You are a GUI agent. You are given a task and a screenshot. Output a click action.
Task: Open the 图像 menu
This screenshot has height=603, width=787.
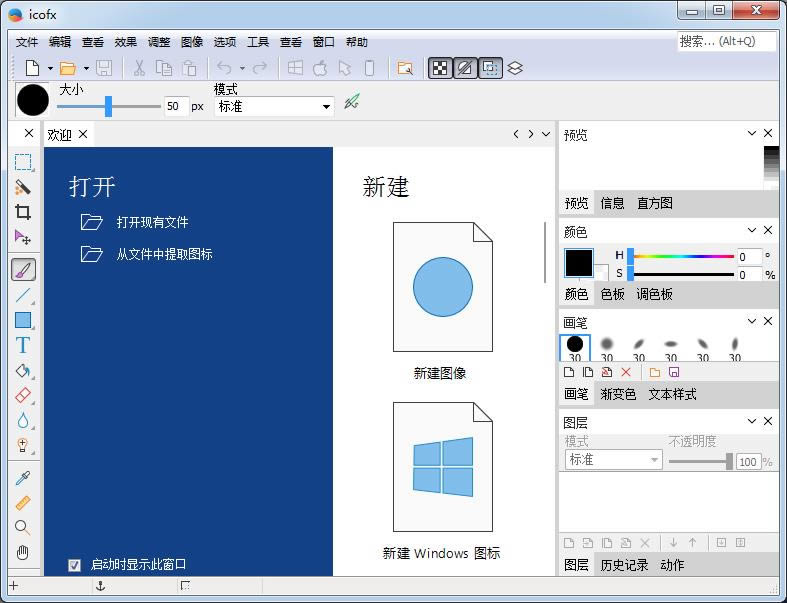pyautogui.click(x=192, y=42)
